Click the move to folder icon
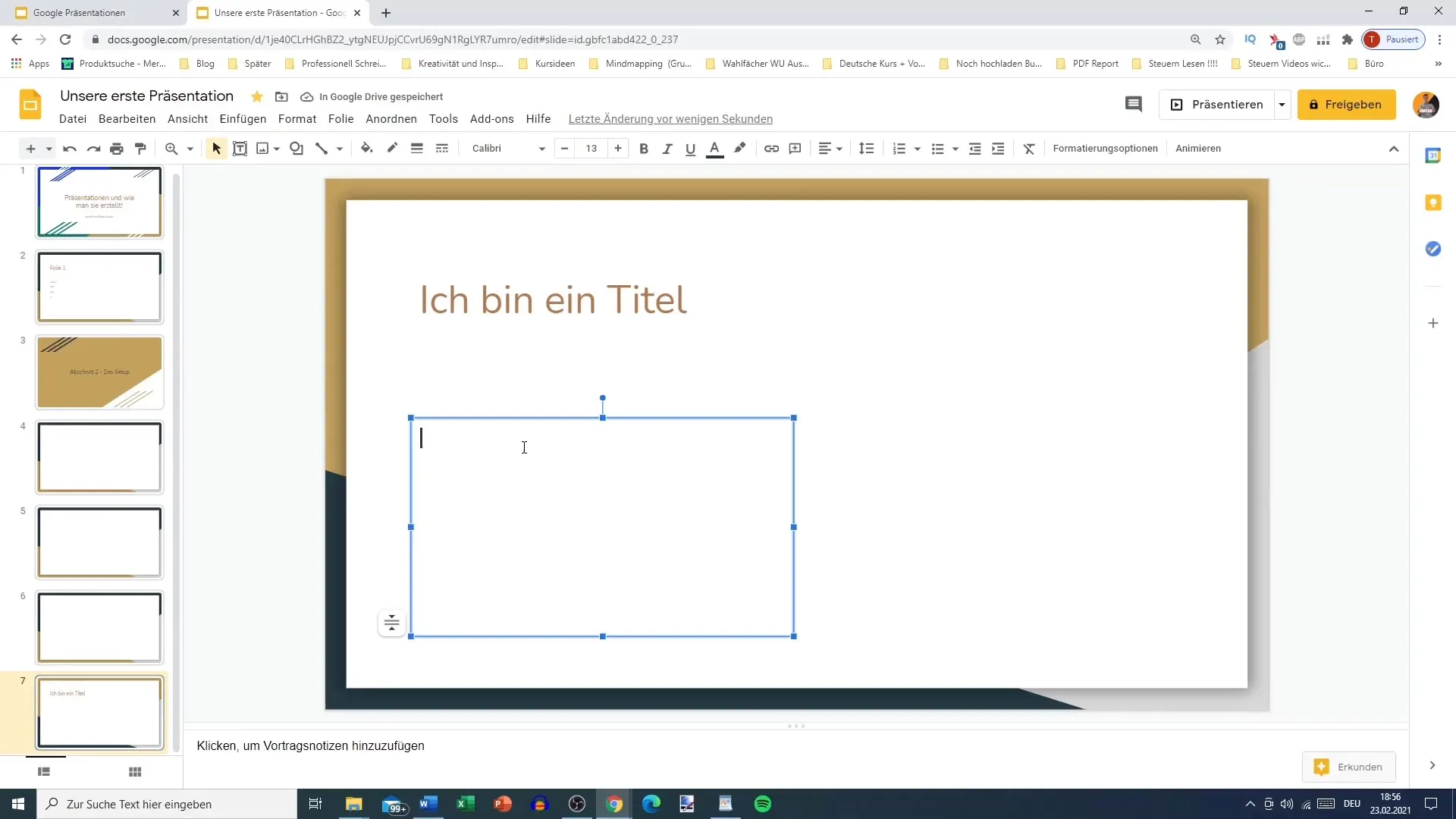 pyautogui.click(x=281, y=96)
